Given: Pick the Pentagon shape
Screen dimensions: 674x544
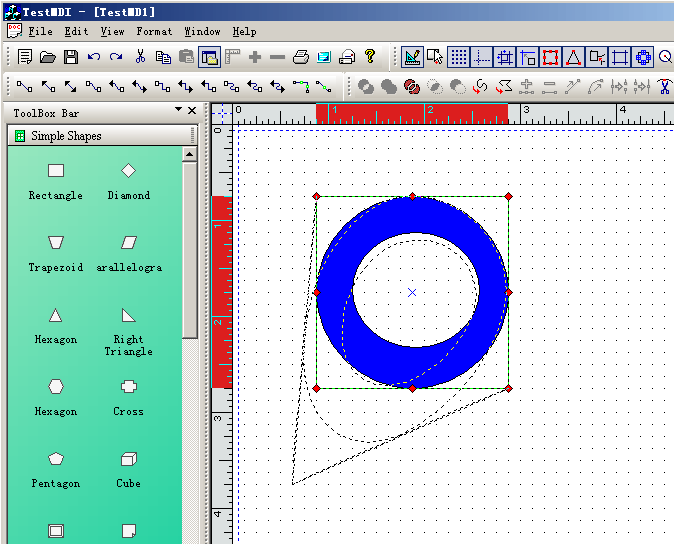Looking at the screenshot, I should click(56, 470).
